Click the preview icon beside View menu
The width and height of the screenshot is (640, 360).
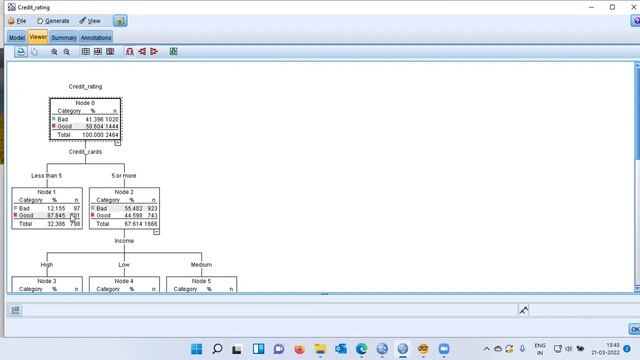pyautogui.click(x=120, y=21)
